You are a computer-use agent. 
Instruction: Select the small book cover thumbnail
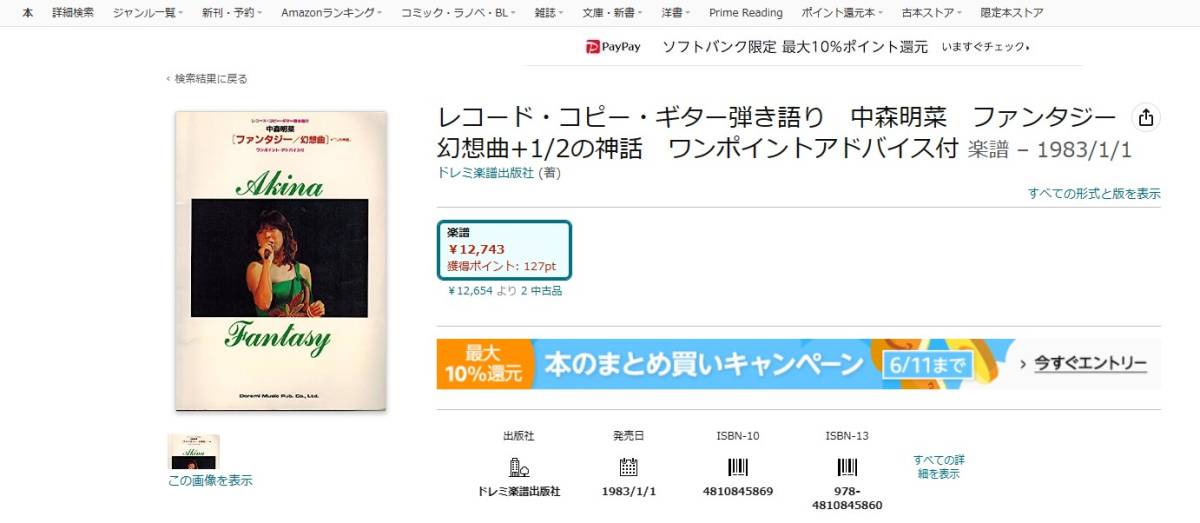coord(193,452)
